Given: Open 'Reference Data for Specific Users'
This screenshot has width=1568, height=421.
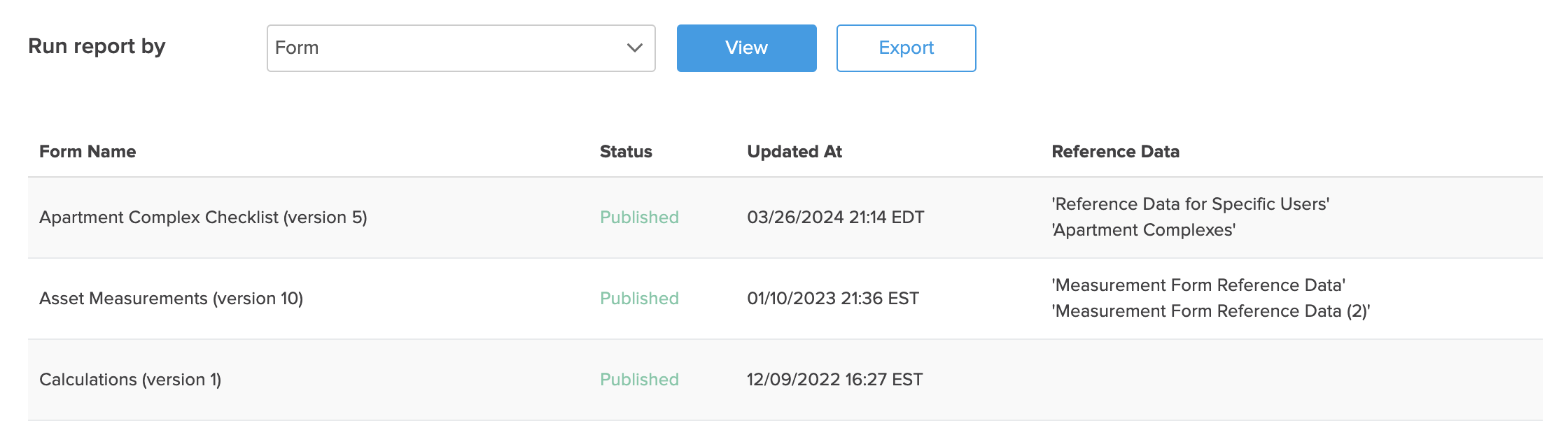Looking at the screenshot, I should 1189,204.
